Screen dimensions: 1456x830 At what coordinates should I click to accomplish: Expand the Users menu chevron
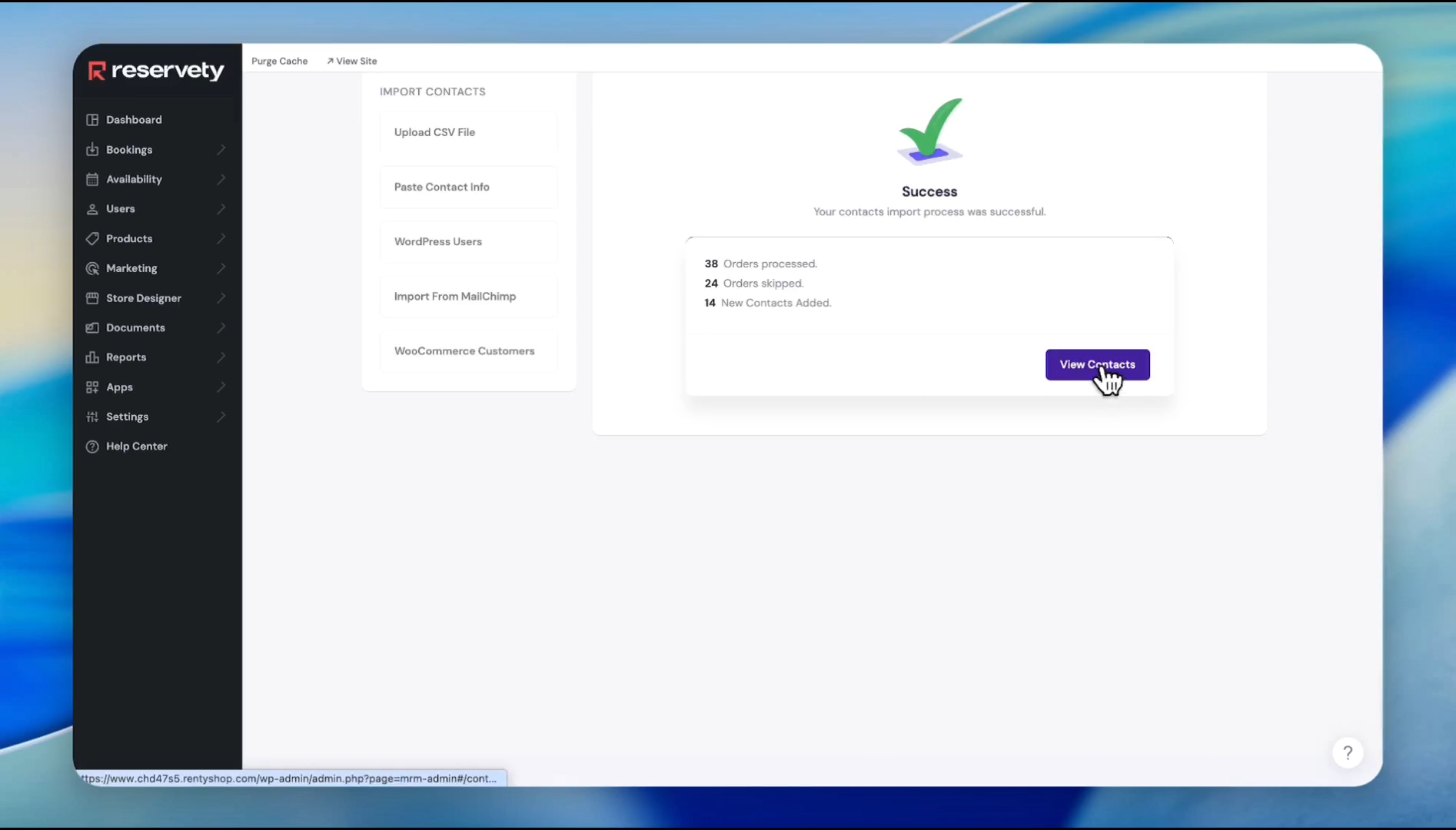tap(221, 209)
